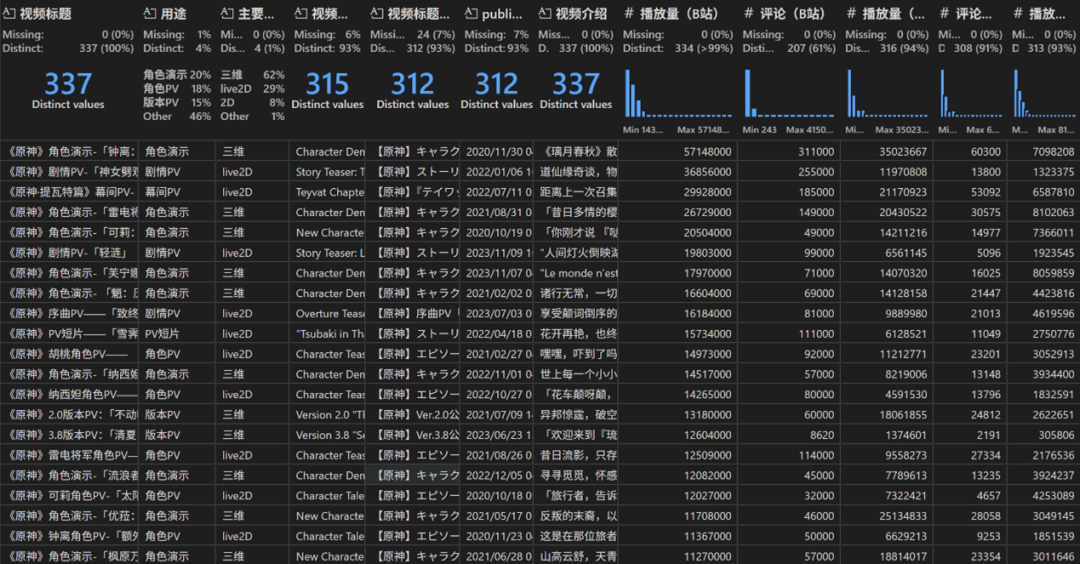Viewport: 1080px width, 564px height.
Task: Click the # icon of the rightmost column
Action: 1019,14
